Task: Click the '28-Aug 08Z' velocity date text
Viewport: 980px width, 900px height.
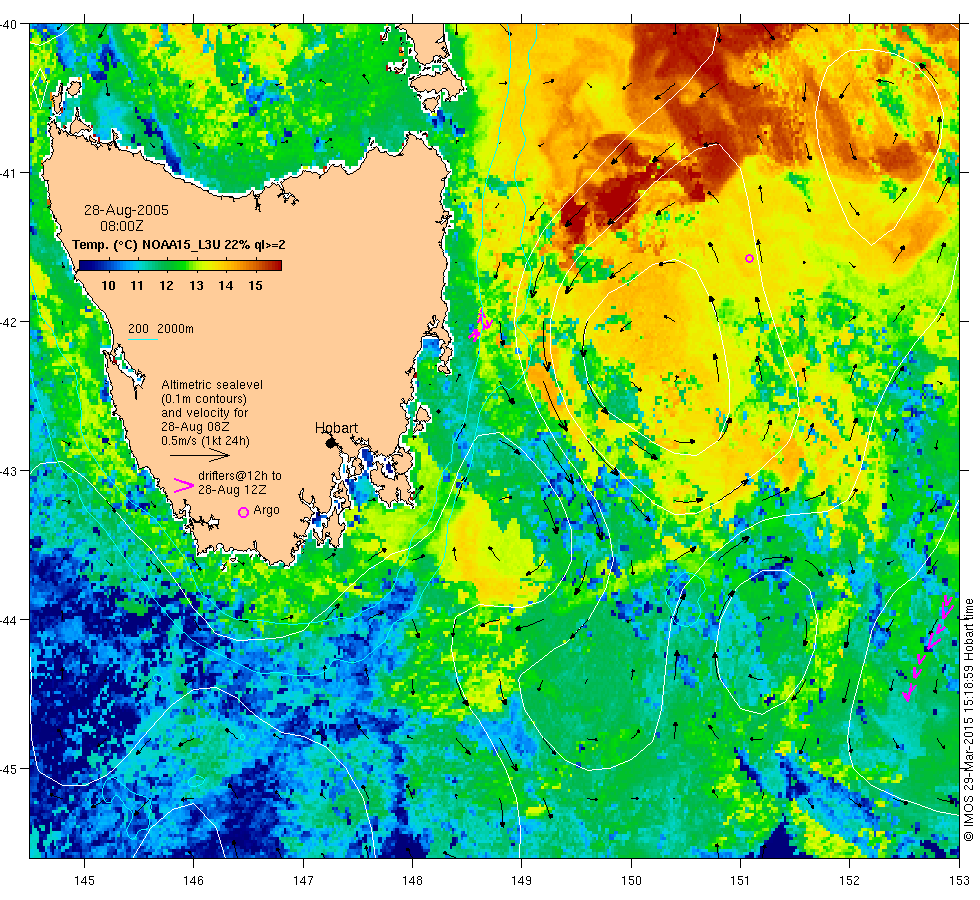Action: 196,427
